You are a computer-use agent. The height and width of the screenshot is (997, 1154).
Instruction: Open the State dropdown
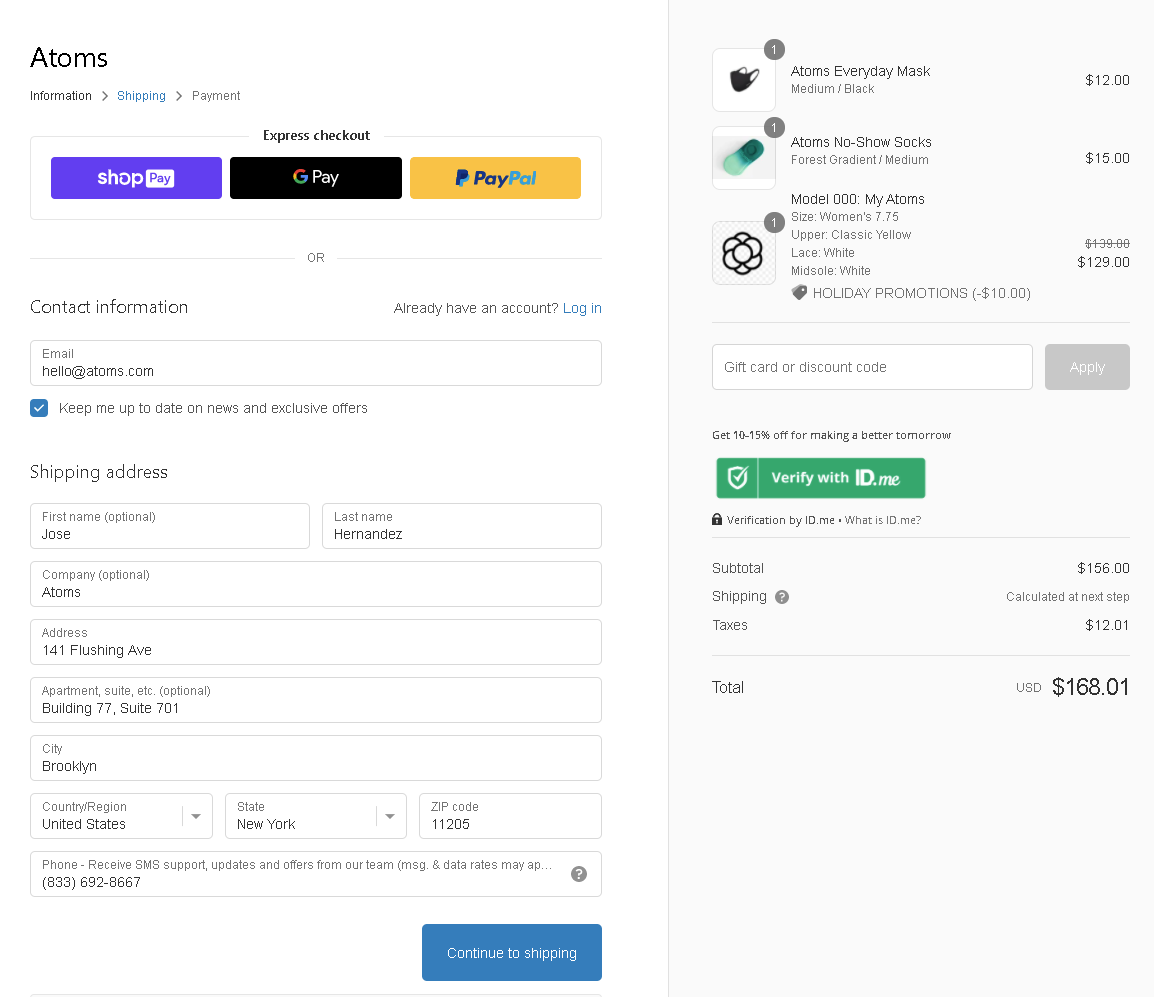pyautogui.click(x=316, y=816)
